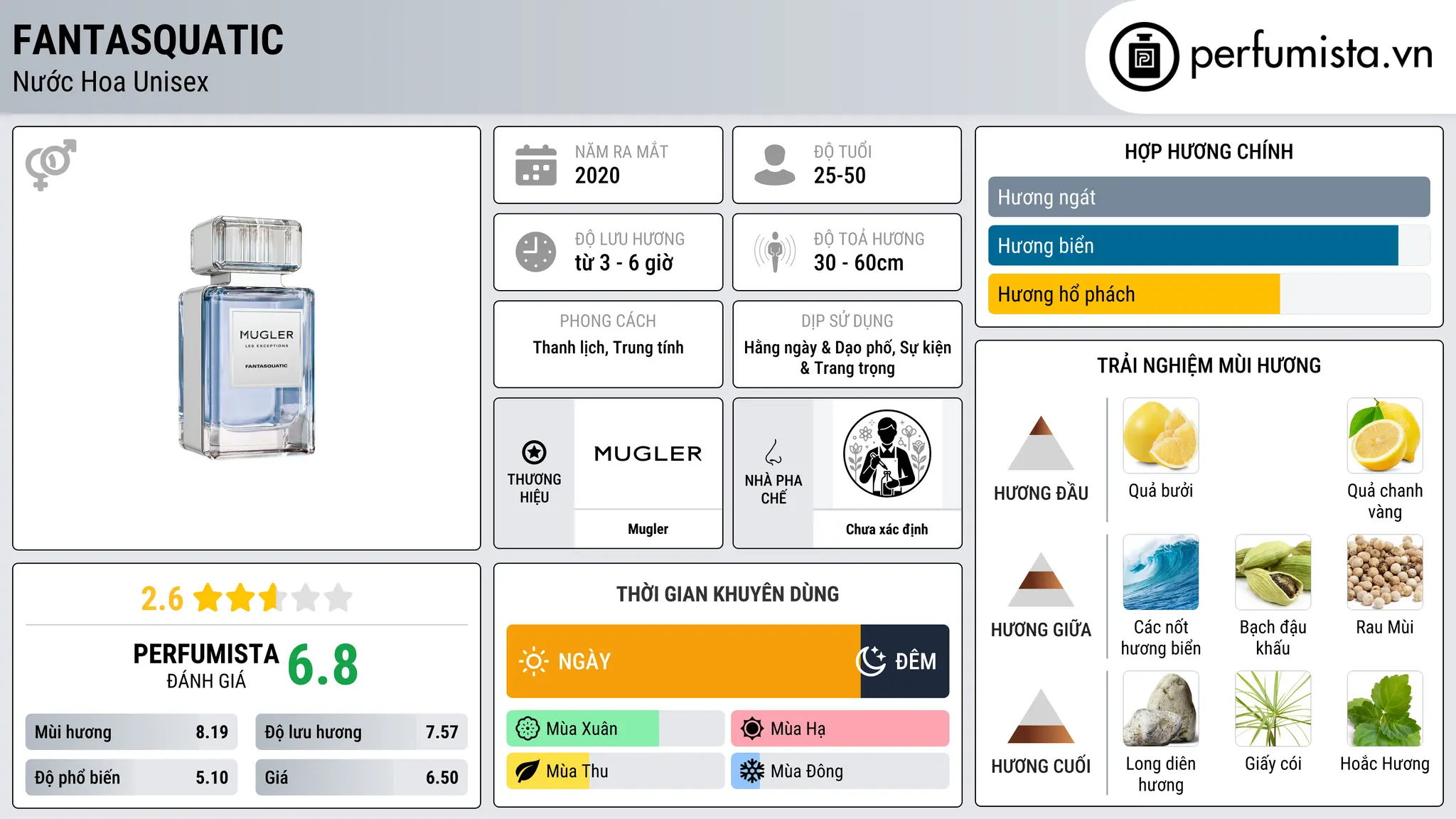This screenshot has width=1456, height=819.
Task: Select the Perfumista score 6.8
Action: [x=323, y=665]
